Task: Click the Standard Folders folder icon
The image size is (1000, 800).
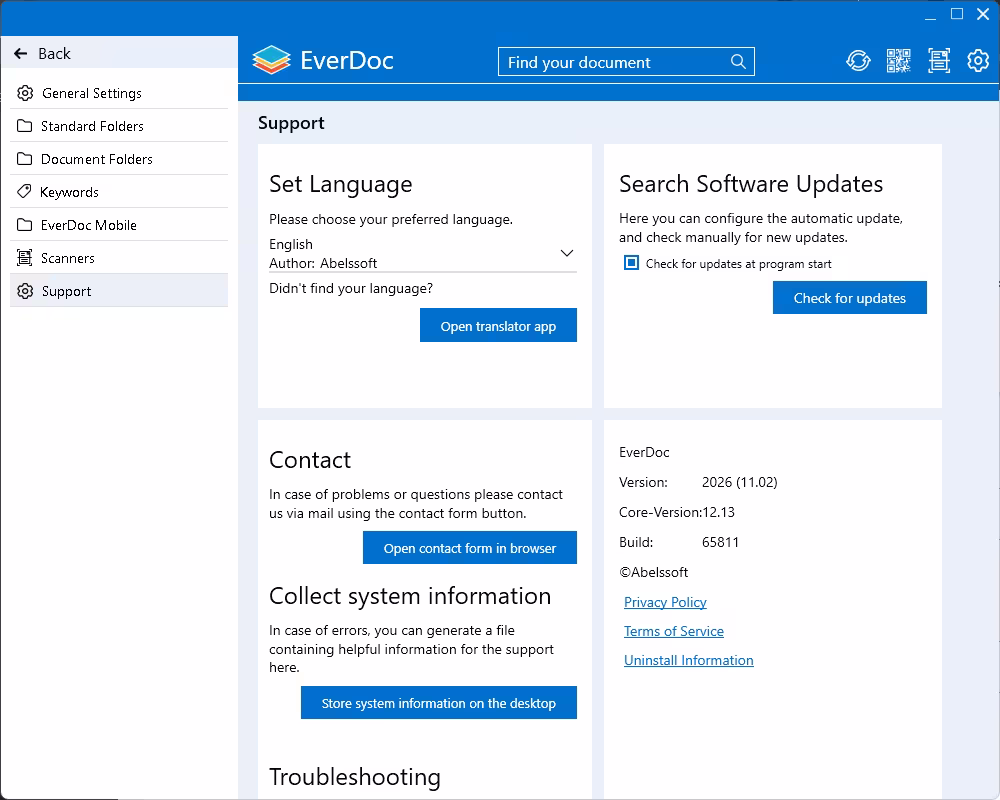Action: [24, 126]
